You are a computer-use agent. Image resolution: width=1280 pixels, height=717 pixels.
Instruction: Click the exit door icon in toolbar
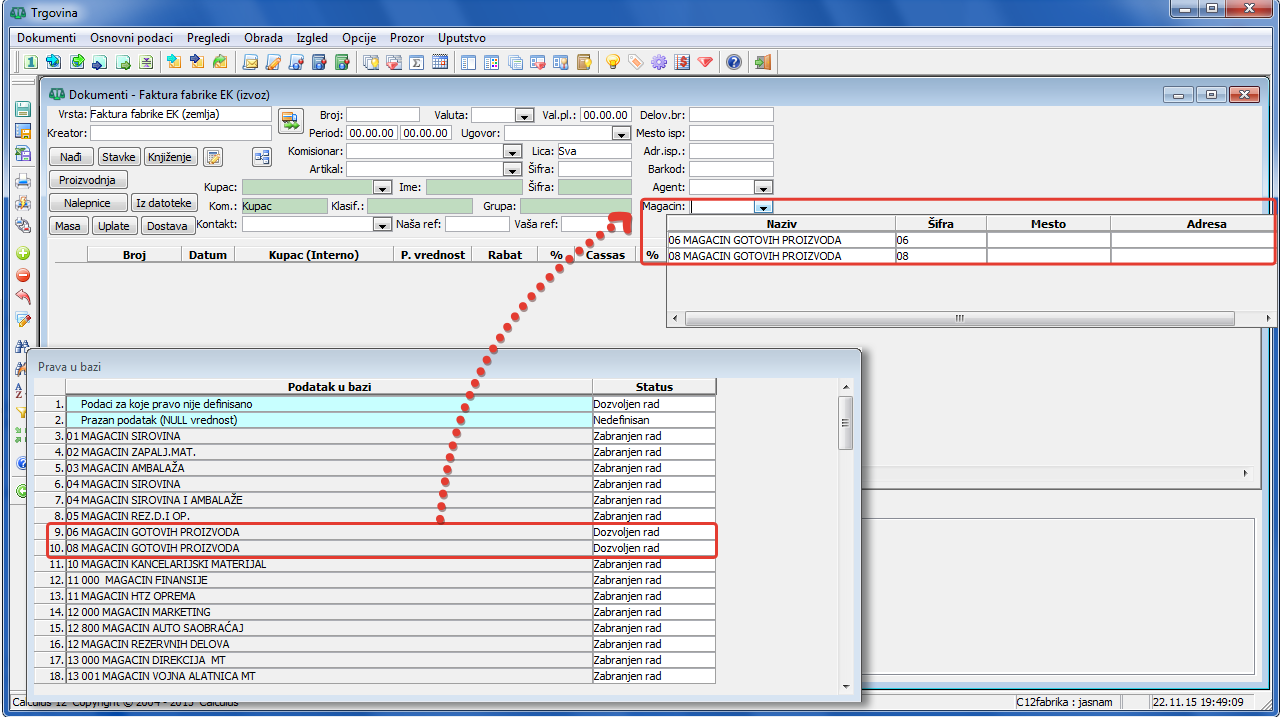coord(762,62)
